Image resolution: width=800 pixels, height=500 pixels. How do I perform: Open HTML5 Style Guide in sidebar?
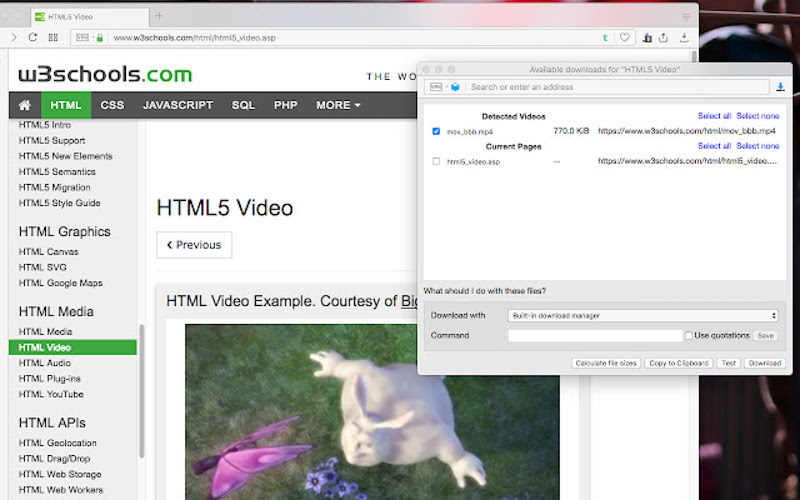point(59,203)
